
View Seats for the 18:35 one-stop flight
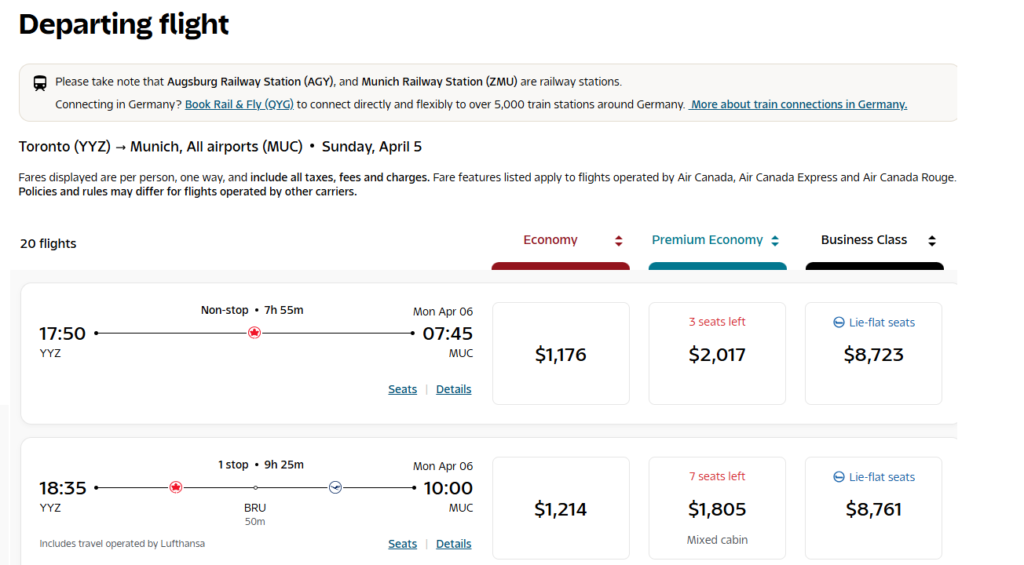(x=402, y=544)
